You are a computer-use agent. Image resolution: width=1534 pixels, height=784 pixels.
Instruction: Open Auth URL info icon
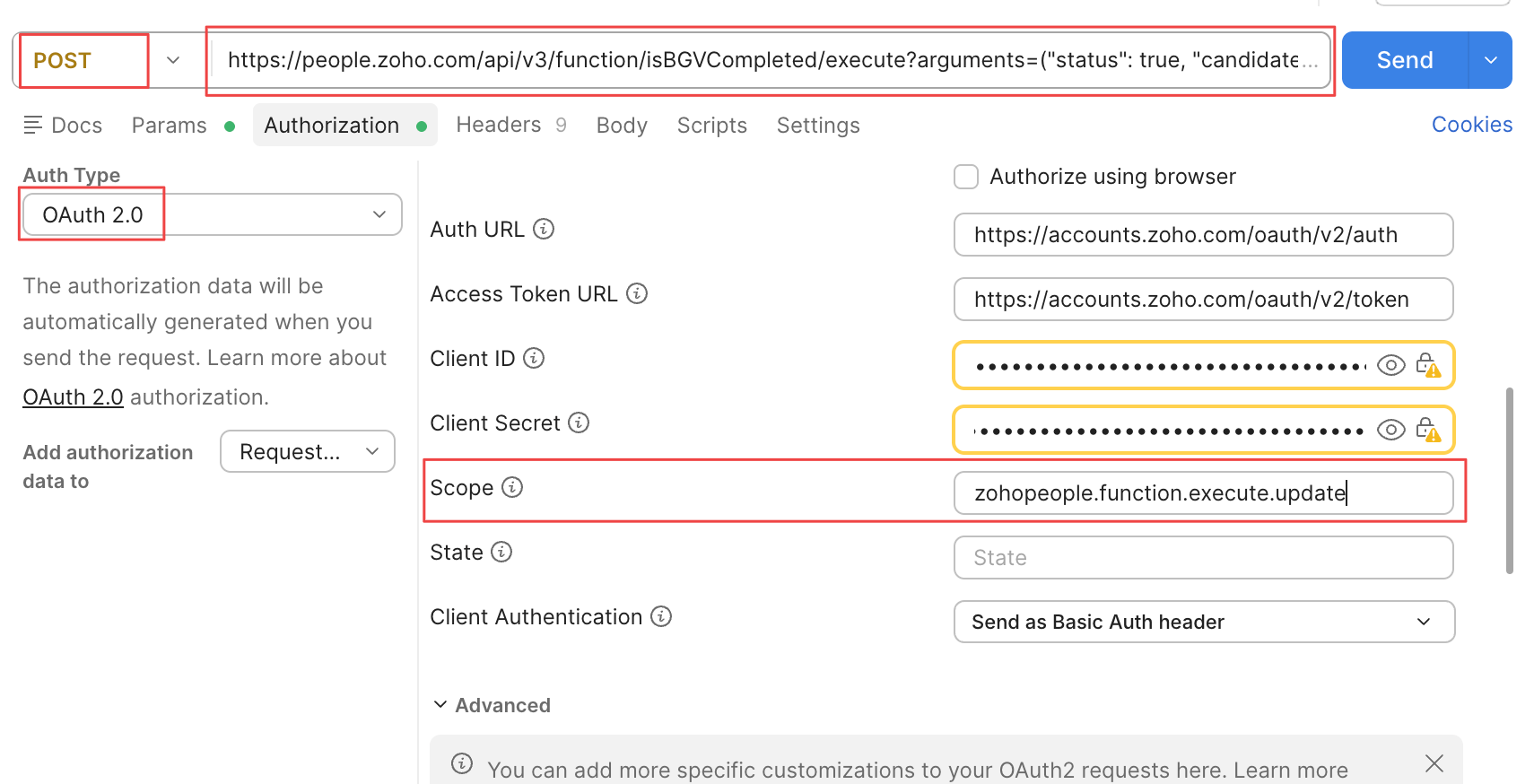[x=544, y=229]
